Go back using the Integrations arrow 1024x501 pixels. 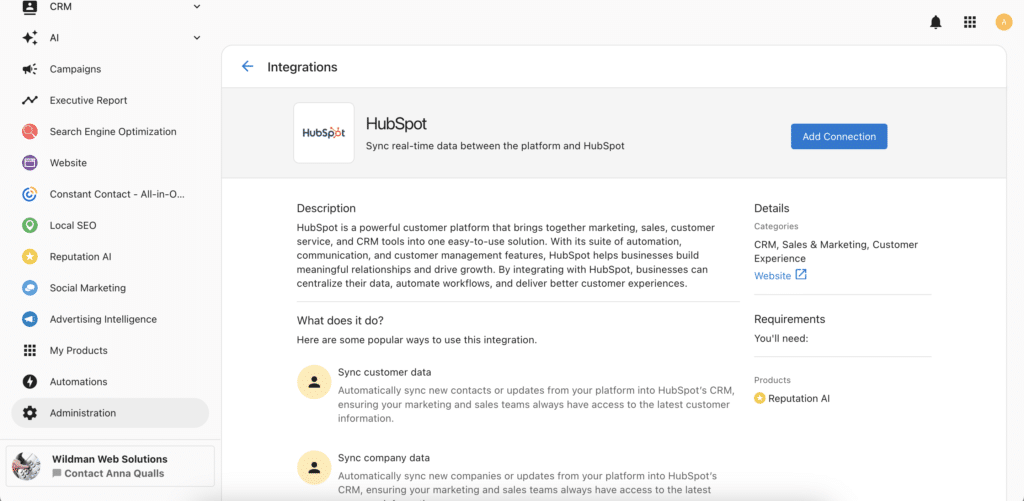click(x=247, y=67)
